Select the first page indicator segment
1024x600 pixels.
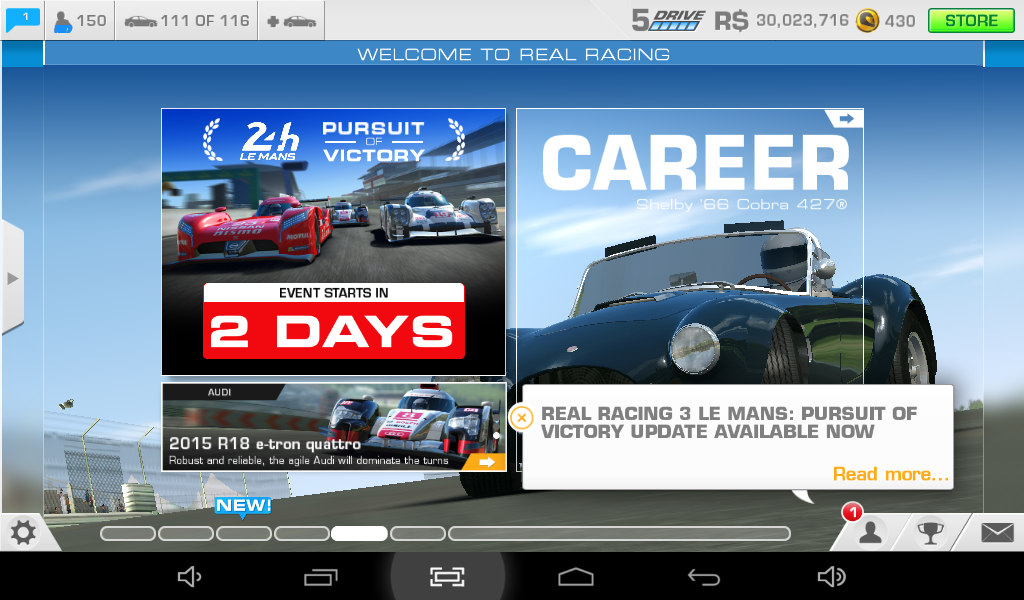pyautogui.click(x=128, y=534)
